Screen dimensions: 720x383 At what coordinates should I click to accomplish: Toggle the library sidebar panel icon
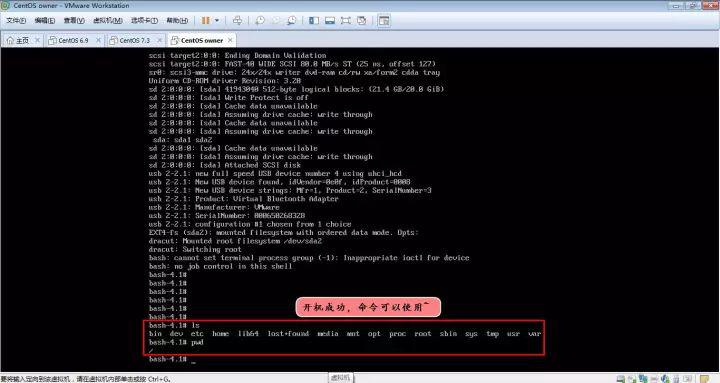(x=314, y=21)
